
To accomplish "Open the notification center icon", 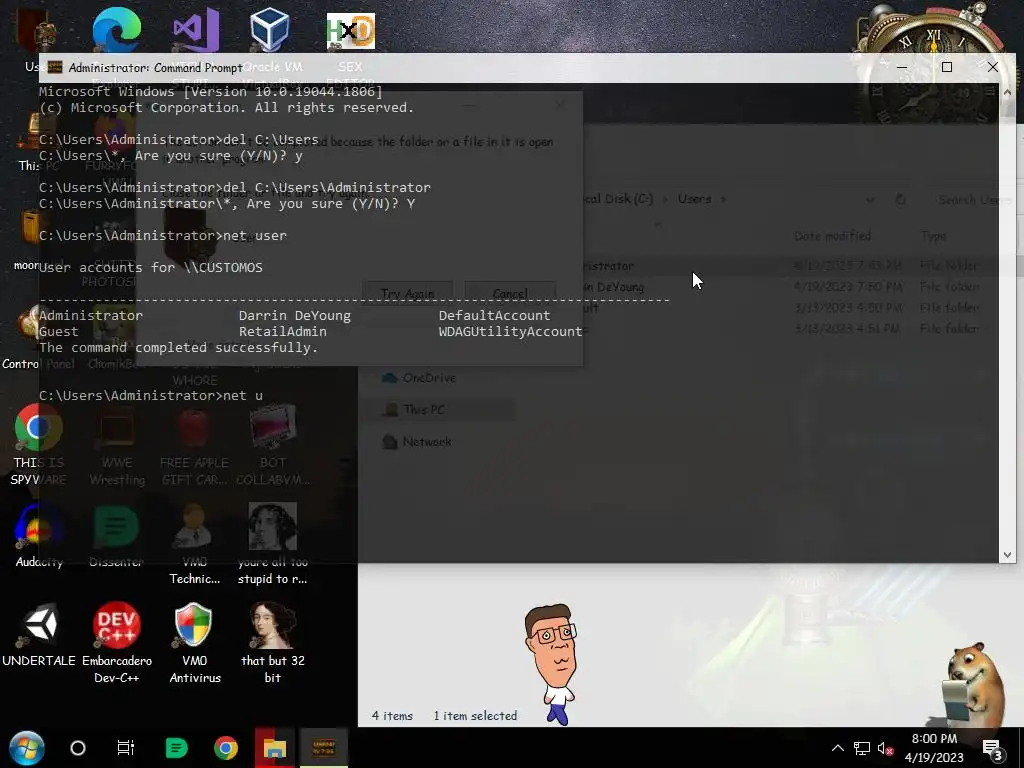I will click(993, 749).
